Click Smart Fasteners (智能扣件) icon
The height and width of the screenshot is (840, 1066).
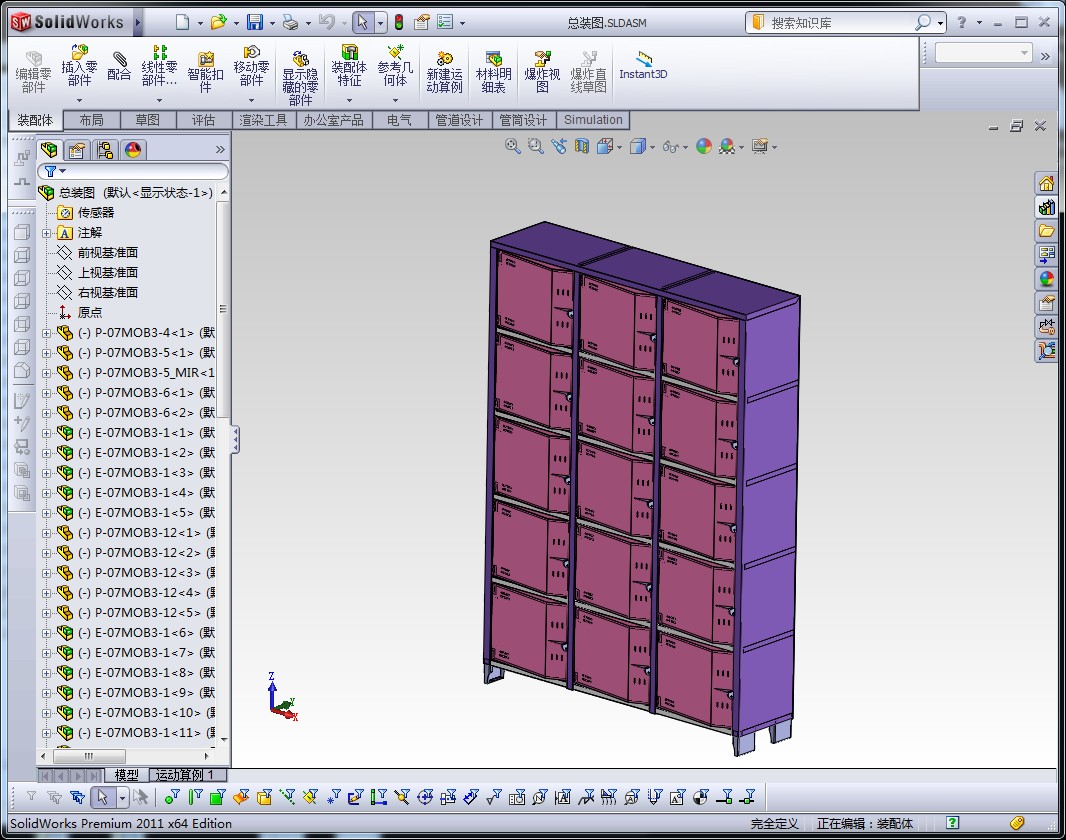205,71
